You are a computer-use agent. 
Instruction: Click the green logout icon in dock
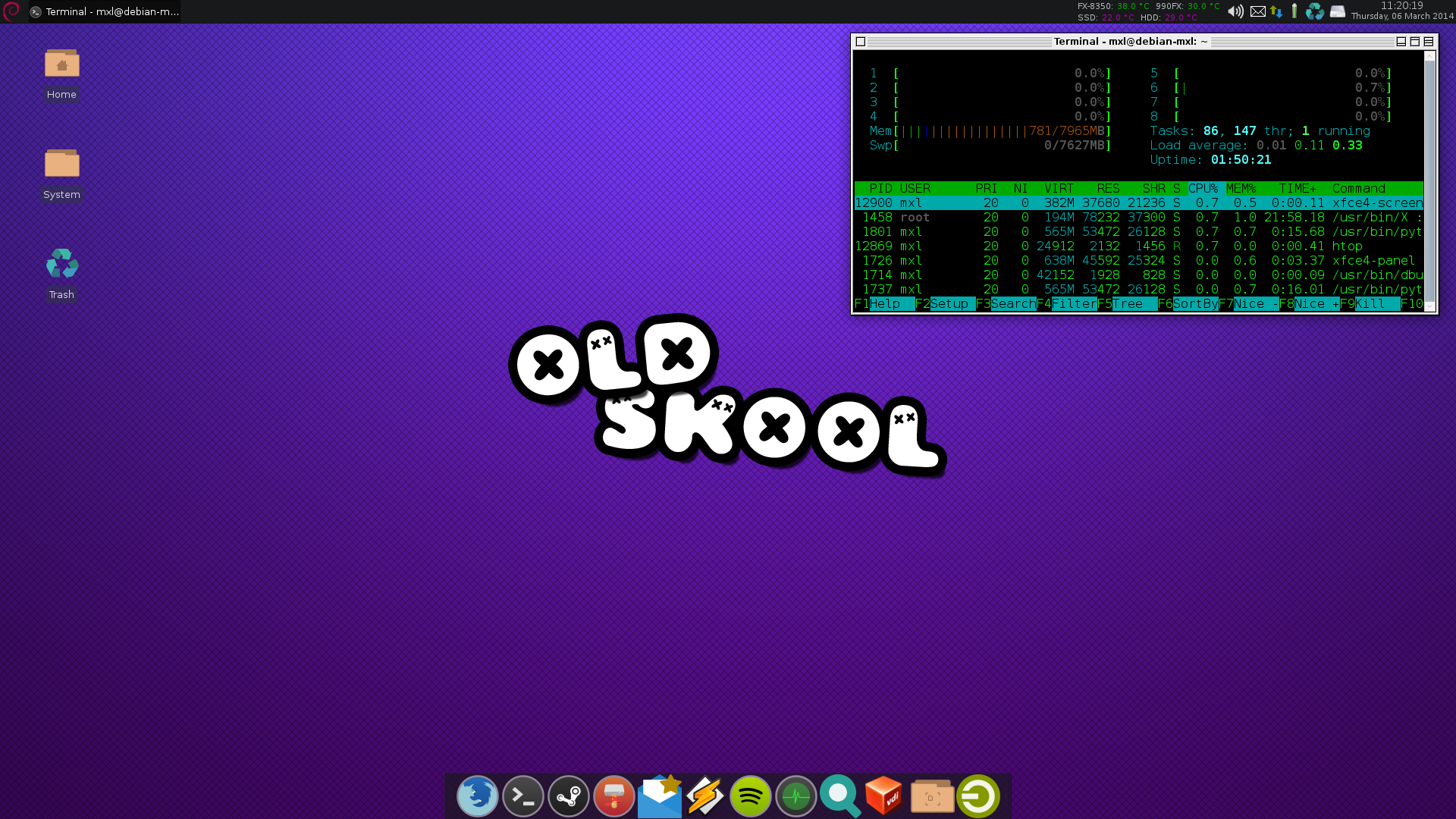978,796
